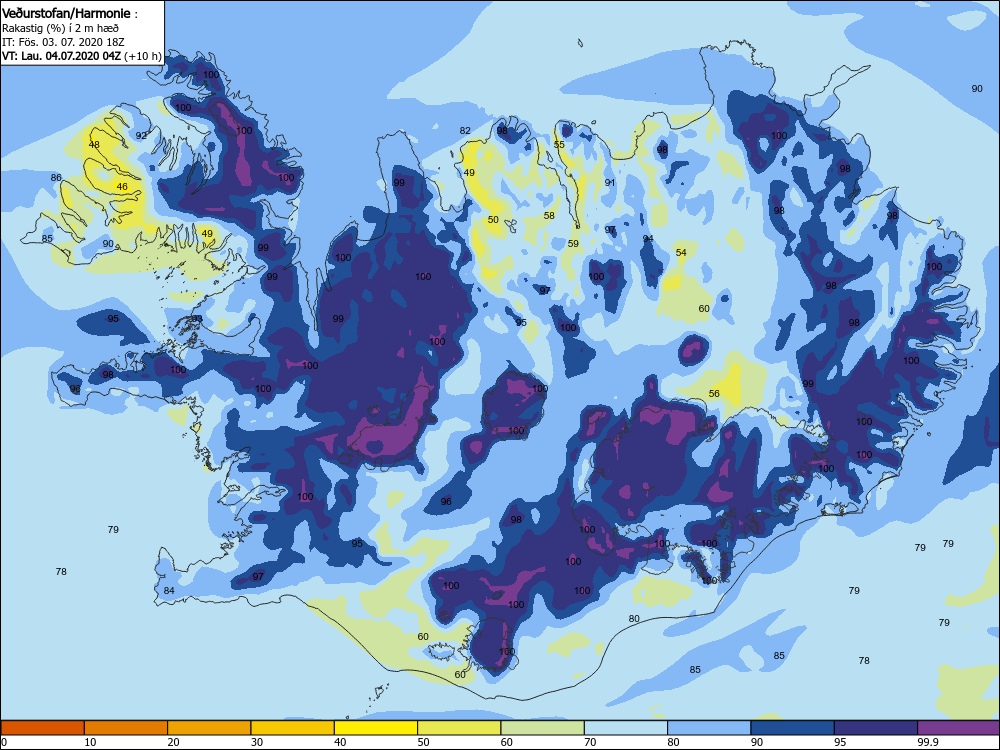Pick the dark orange 0–10 legend swatch
The height and width of the screenshot is (750, 1000).
(x=42, y=728)
